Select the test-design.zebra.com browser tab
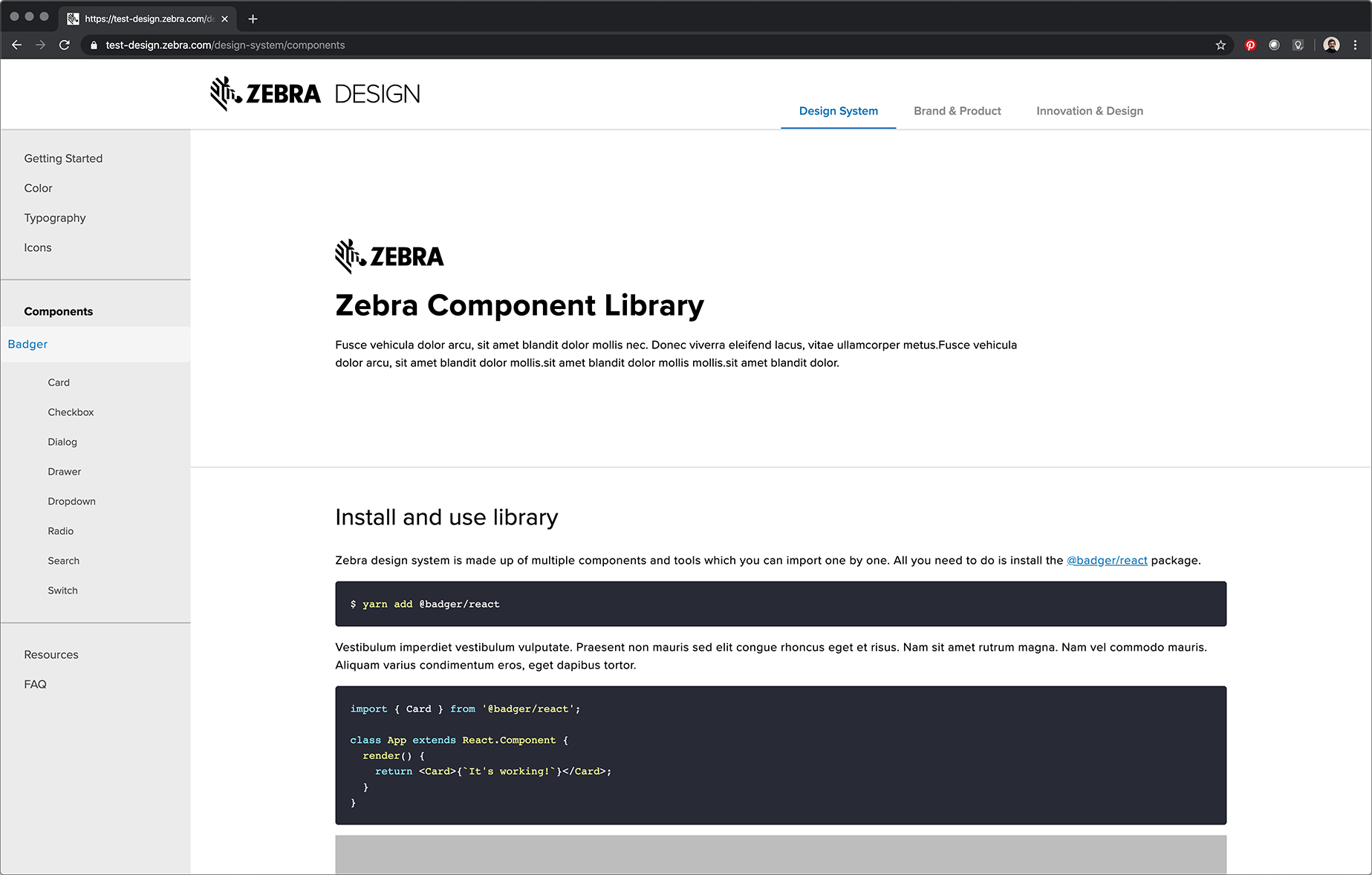 click(148, 19)
